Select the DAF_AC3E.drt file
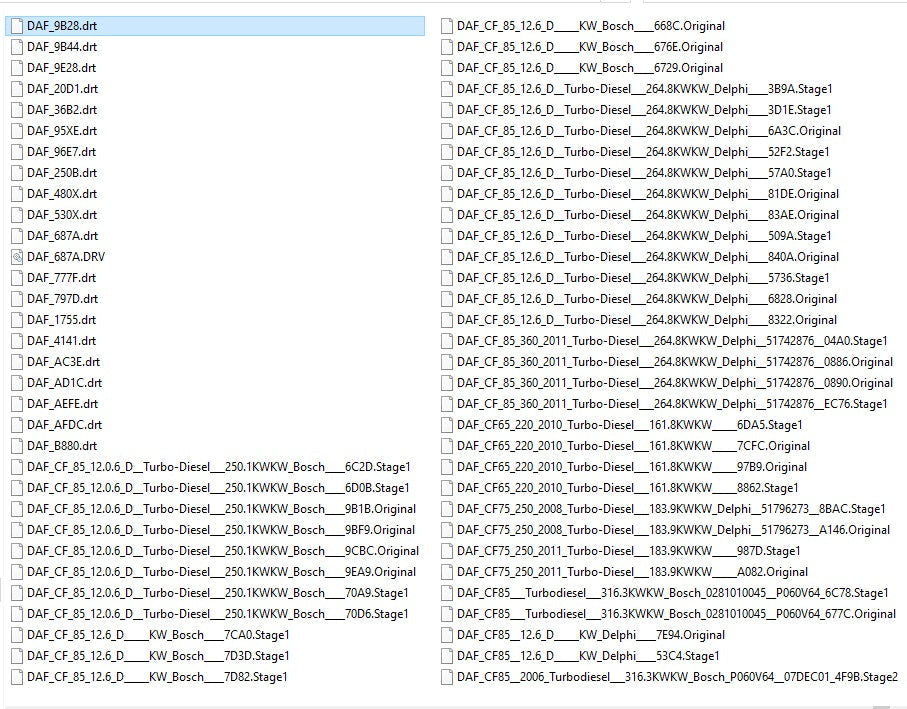907x709 pixels. coord(64,362)
